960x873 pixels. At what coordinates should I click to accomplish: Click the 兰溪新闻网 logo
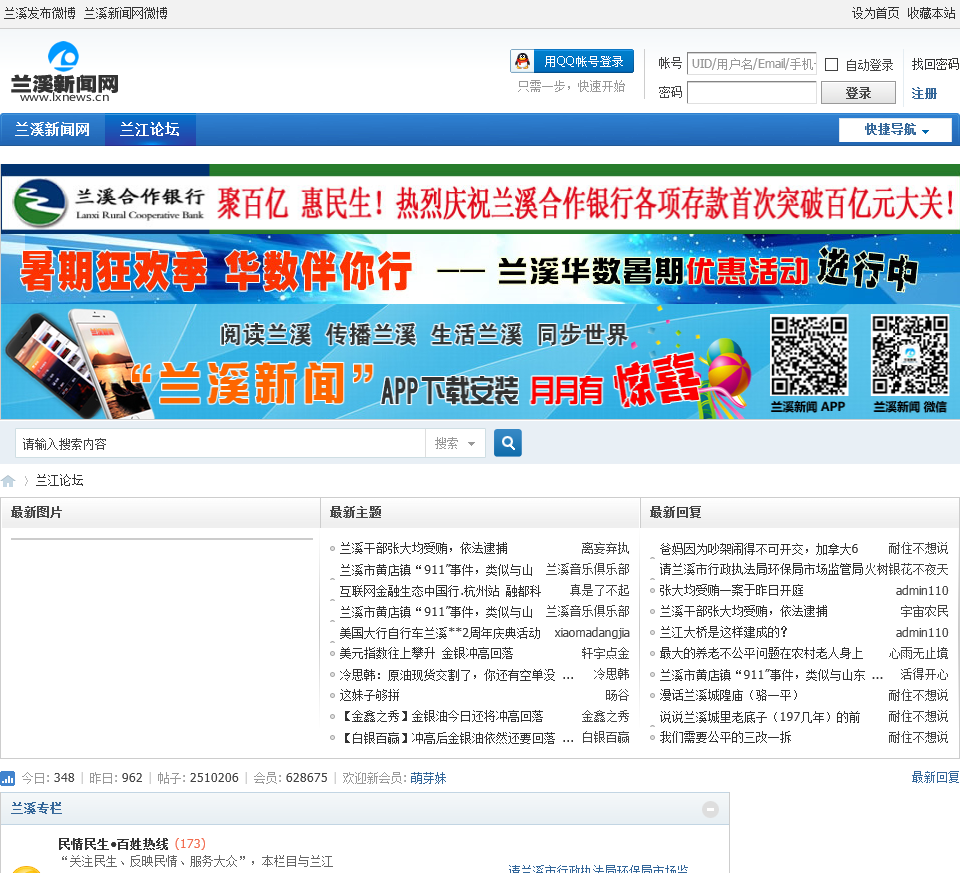[x=64, y=72]
